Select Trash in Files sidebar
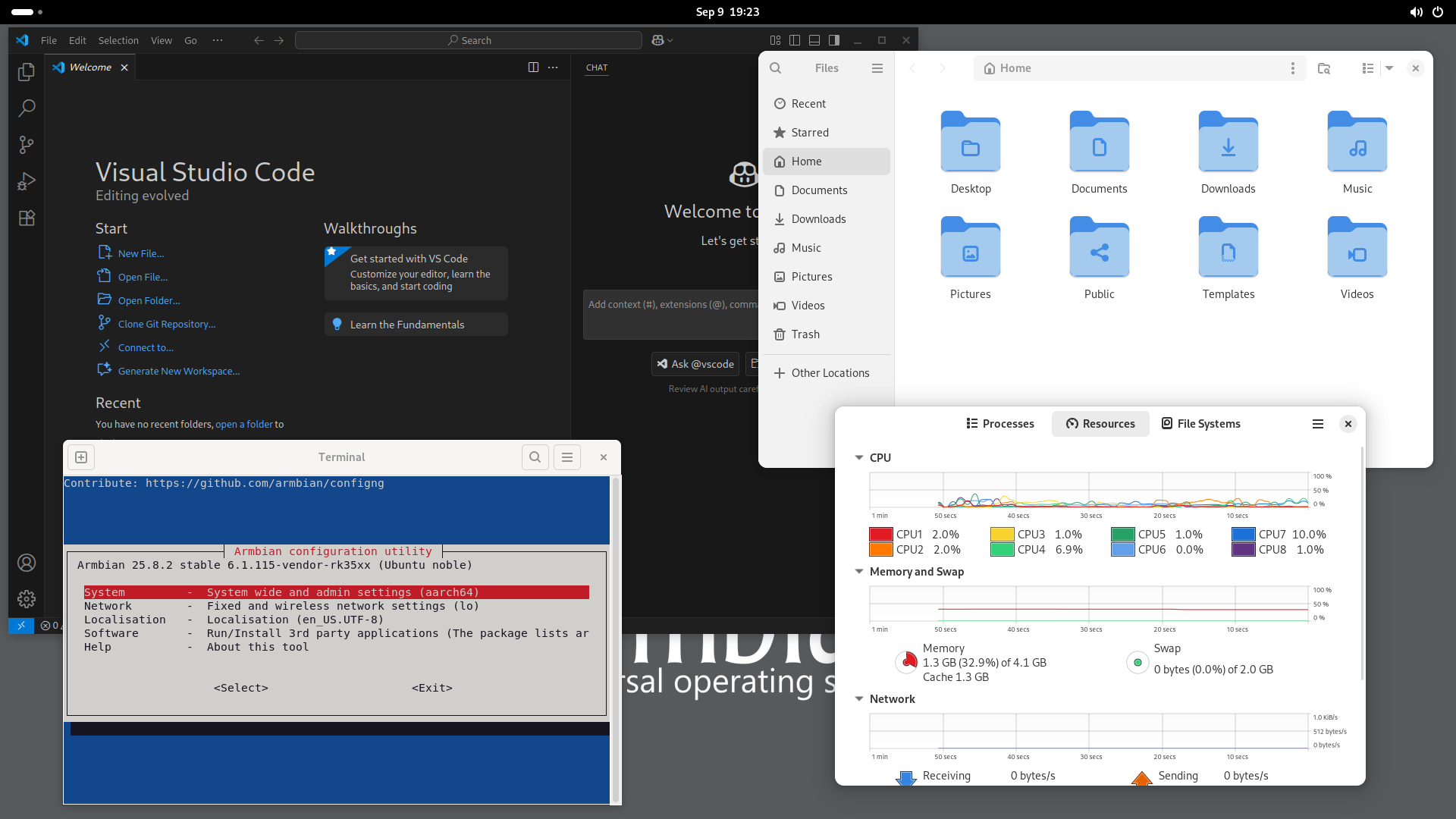This screenshot has height=819, width=1456. (827, 334)
